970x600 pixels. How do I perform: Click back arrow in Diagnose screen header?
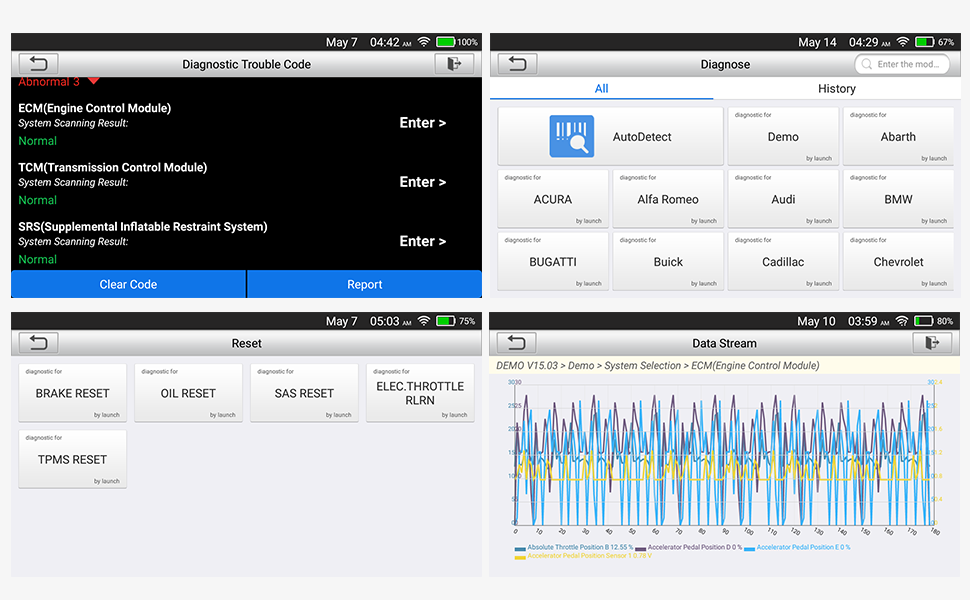coord(517,64)
